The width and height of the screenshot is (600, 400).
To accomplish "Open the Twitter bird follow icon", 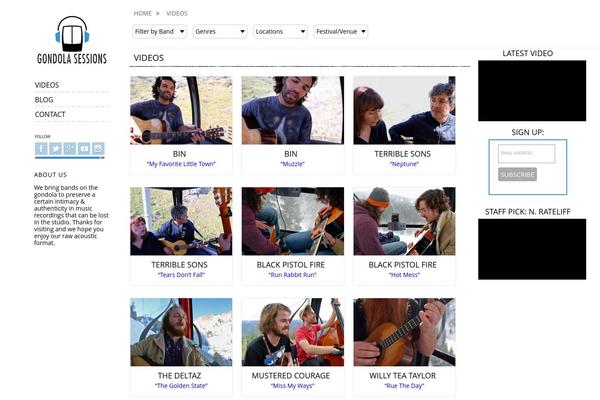I will click(55, 149).
